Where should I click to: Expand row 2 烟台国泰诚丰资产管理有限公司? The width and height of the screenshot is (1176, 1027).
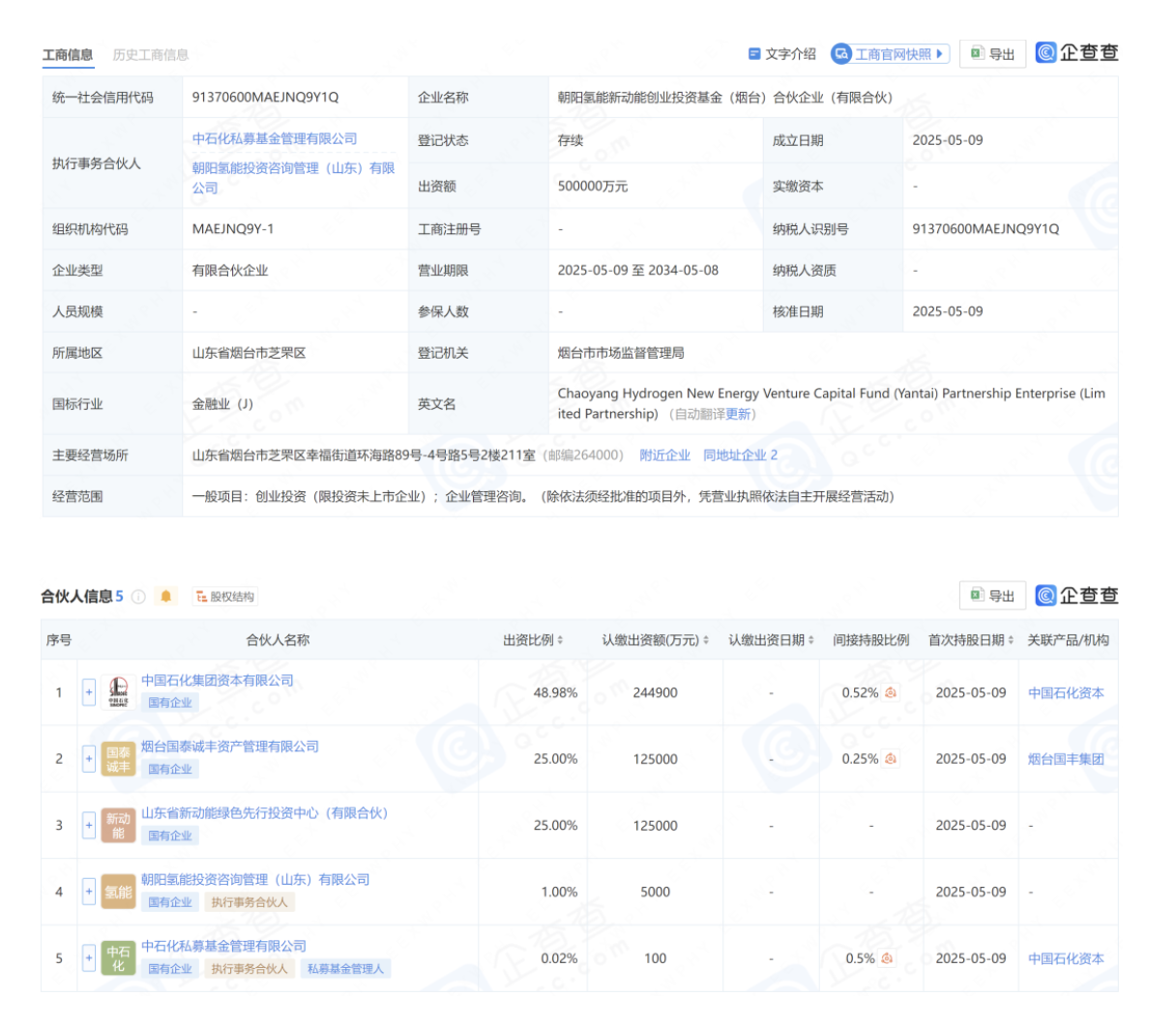pyautogui.click(x=89, y=759)
